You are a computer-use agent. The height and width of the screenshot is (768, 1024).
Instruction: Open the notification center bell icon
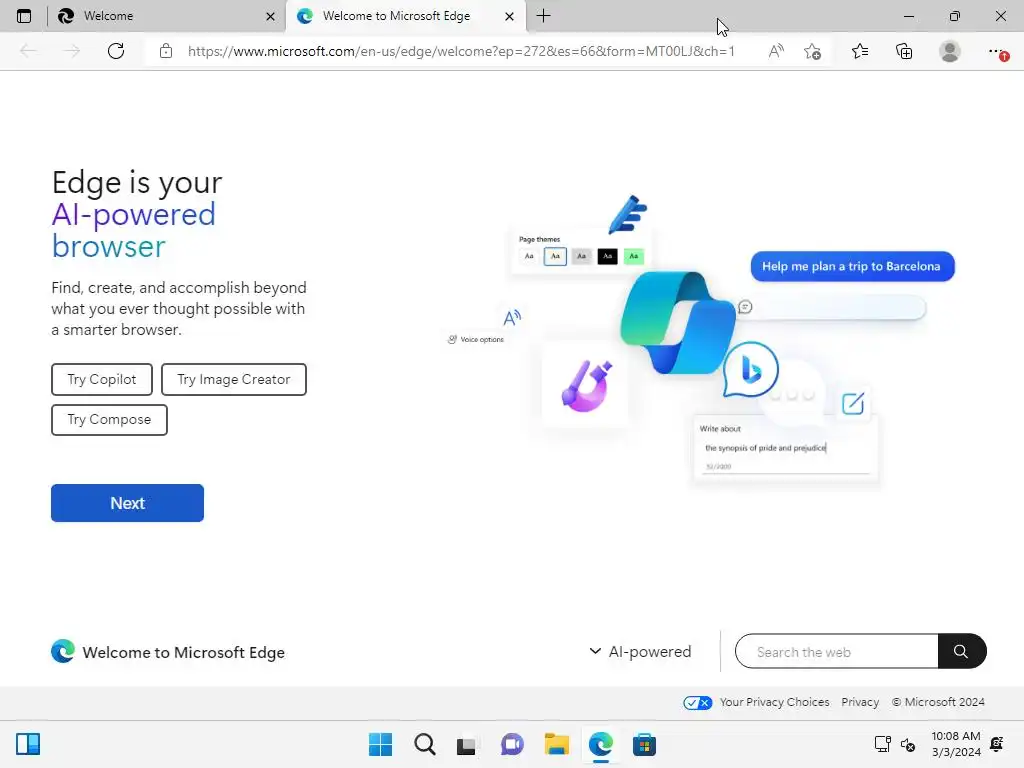[997, 744]
